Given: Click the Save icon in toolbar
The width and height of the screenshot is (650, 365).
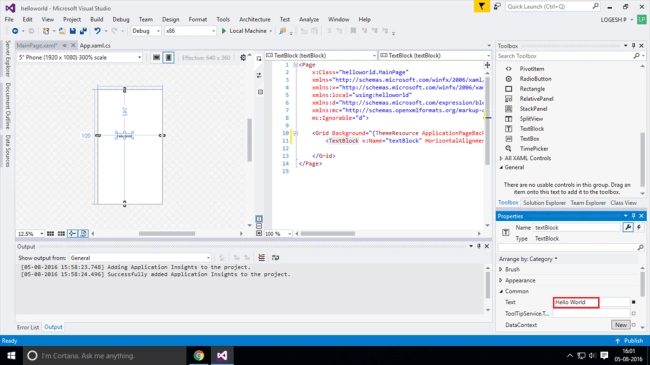Looking at the screenshot, I should point(73,31).
